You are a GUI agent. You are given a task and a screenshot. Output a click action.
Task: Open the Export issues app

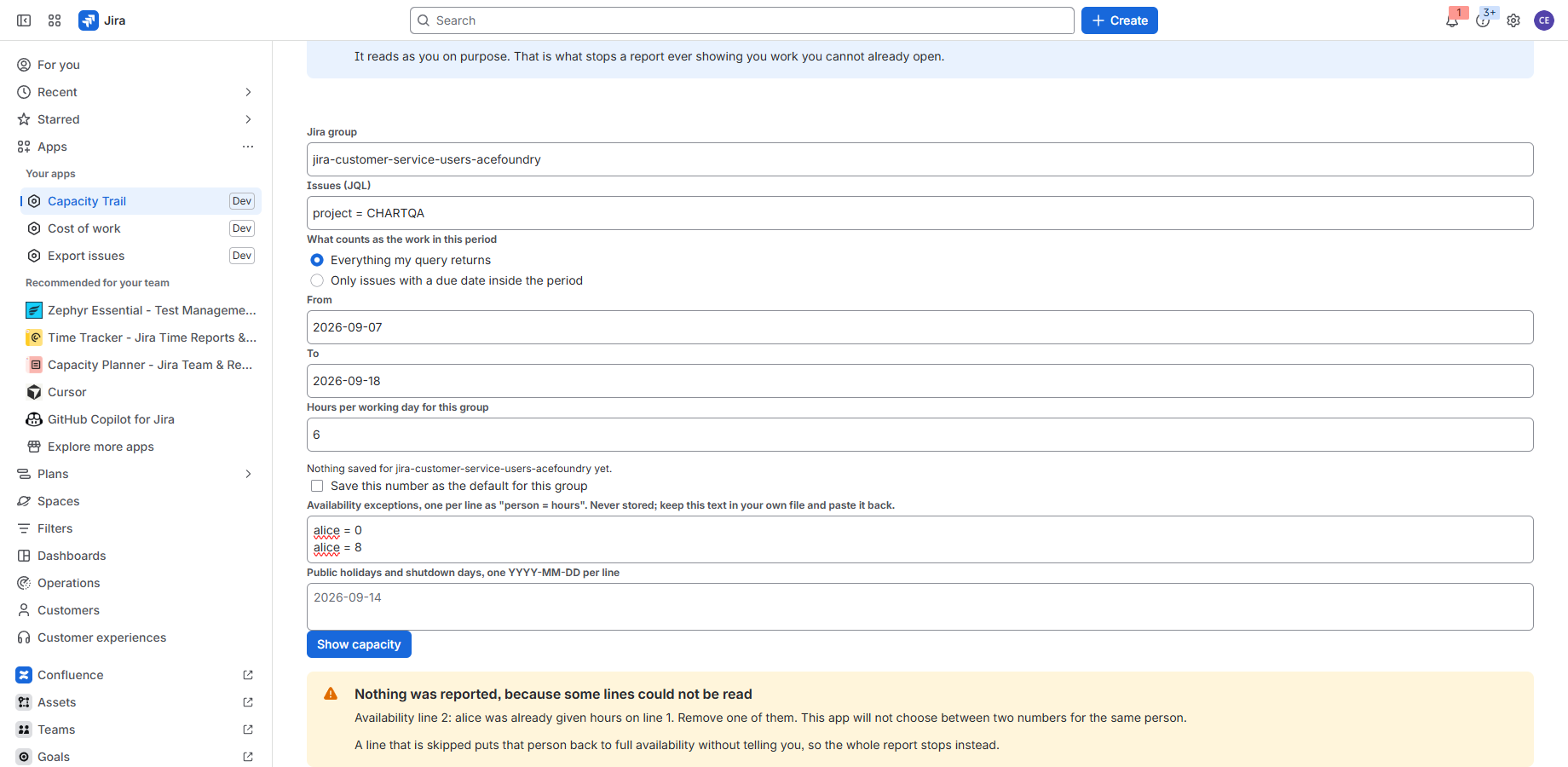(x=141, y=256)
